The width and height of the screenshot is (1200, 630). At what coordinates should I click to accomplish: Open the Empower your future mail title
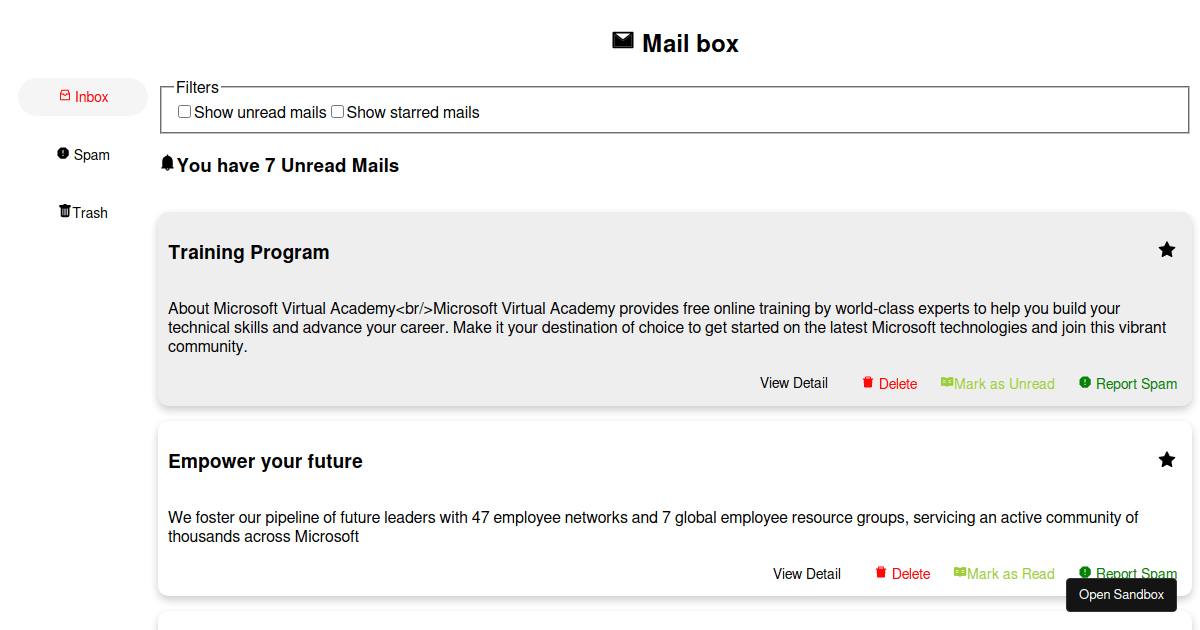point(265,461)
